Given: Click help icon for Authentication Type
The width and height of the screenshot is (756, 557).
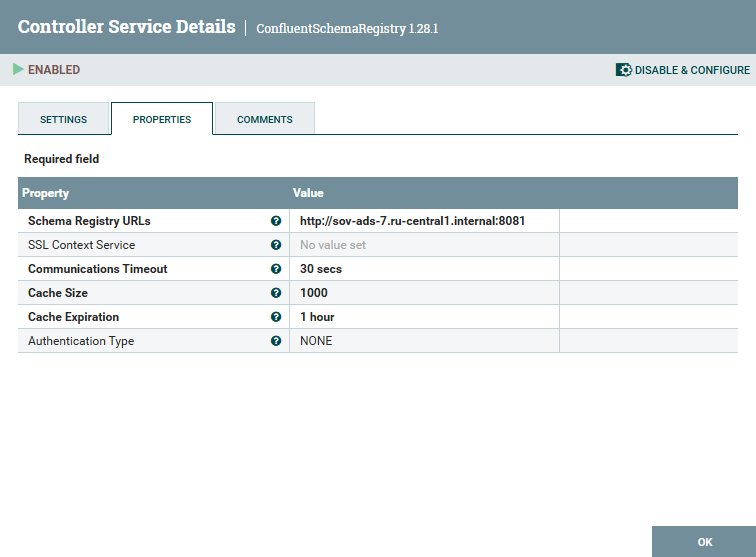Looking at the screenshot, I should tap(276, 341).
